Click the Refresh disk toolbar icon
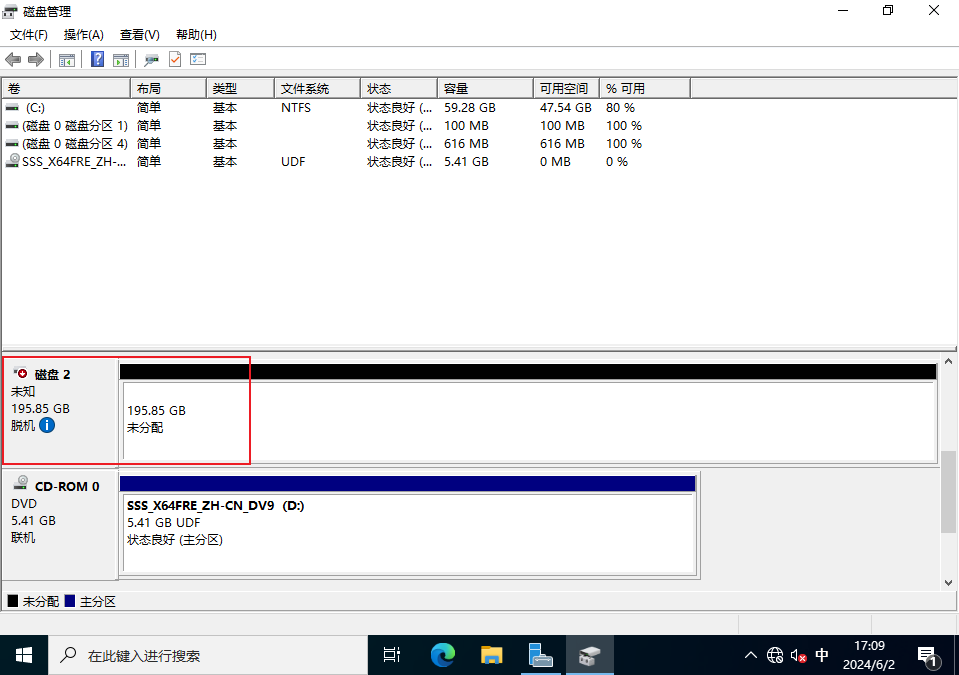The image size is (959, 675). click(151, 60)
